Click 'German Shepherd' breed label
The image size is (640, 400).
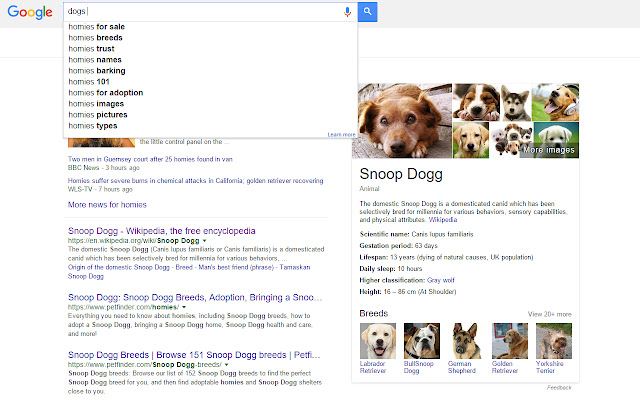pos(462,367)
